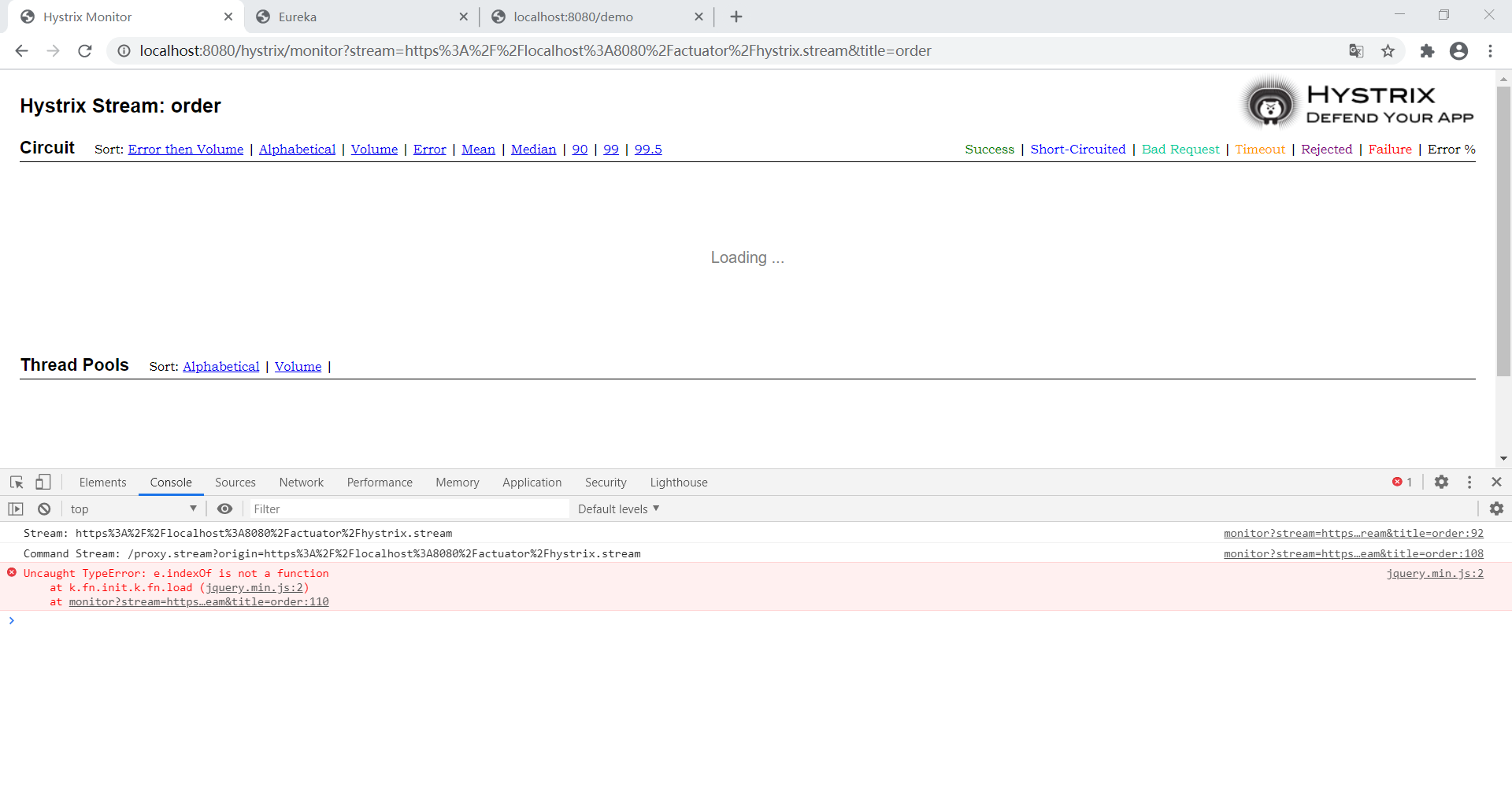
Task: Sort circuits Alphabetical
Action: (297, 150)
